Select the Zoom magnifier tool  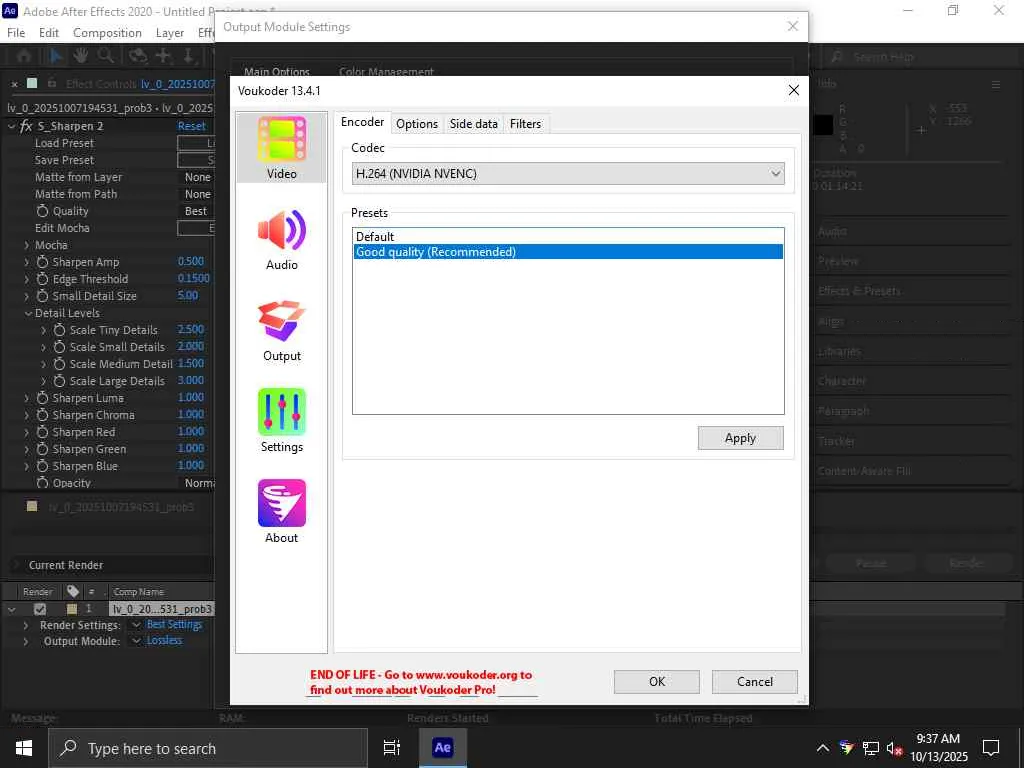click(105, 56)
